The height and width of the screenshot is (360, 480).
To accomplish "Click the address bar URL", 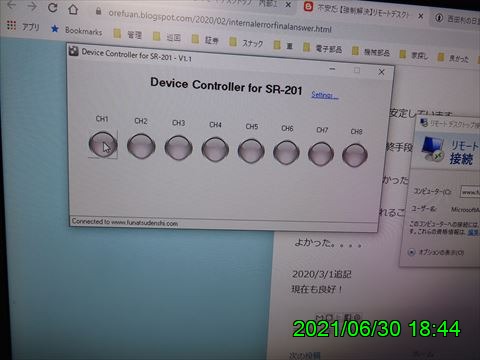I will click(x=220, y=21).
